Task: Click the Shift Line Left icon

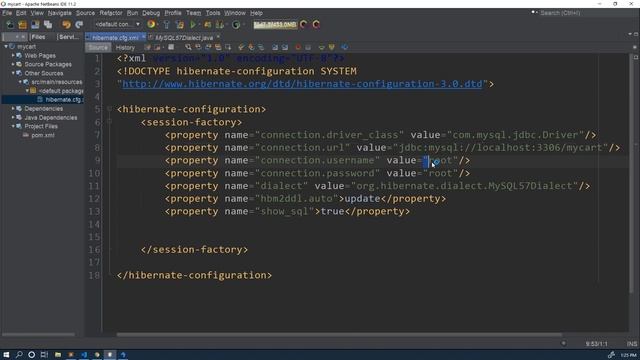Action: click(275, 47)
